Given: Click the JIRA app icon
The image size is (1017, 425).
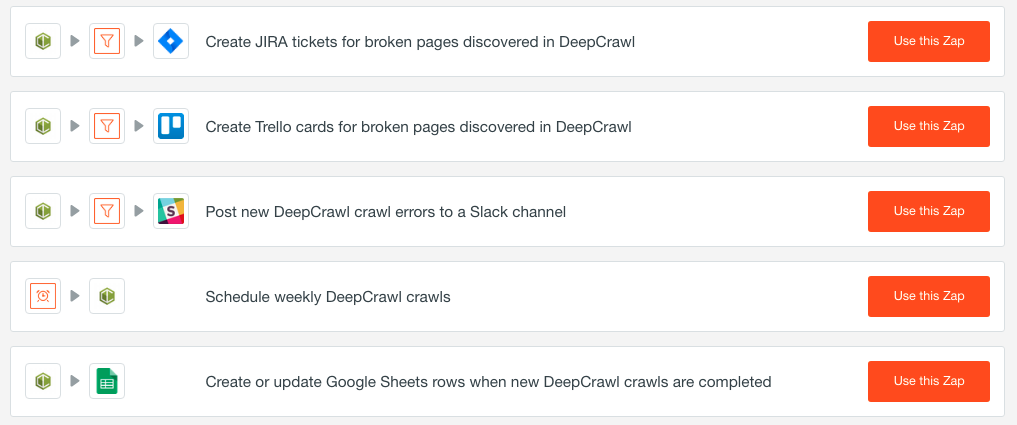Looking at the screenshot, I should click(x=171, y=42).
